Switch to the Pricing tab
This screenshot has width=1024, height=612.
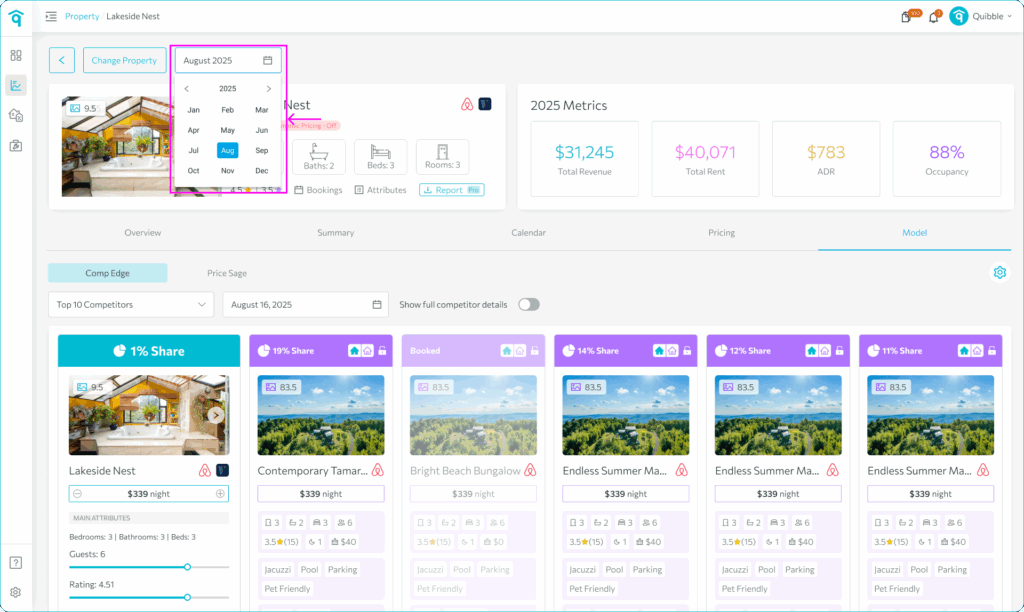pos(722,233)
